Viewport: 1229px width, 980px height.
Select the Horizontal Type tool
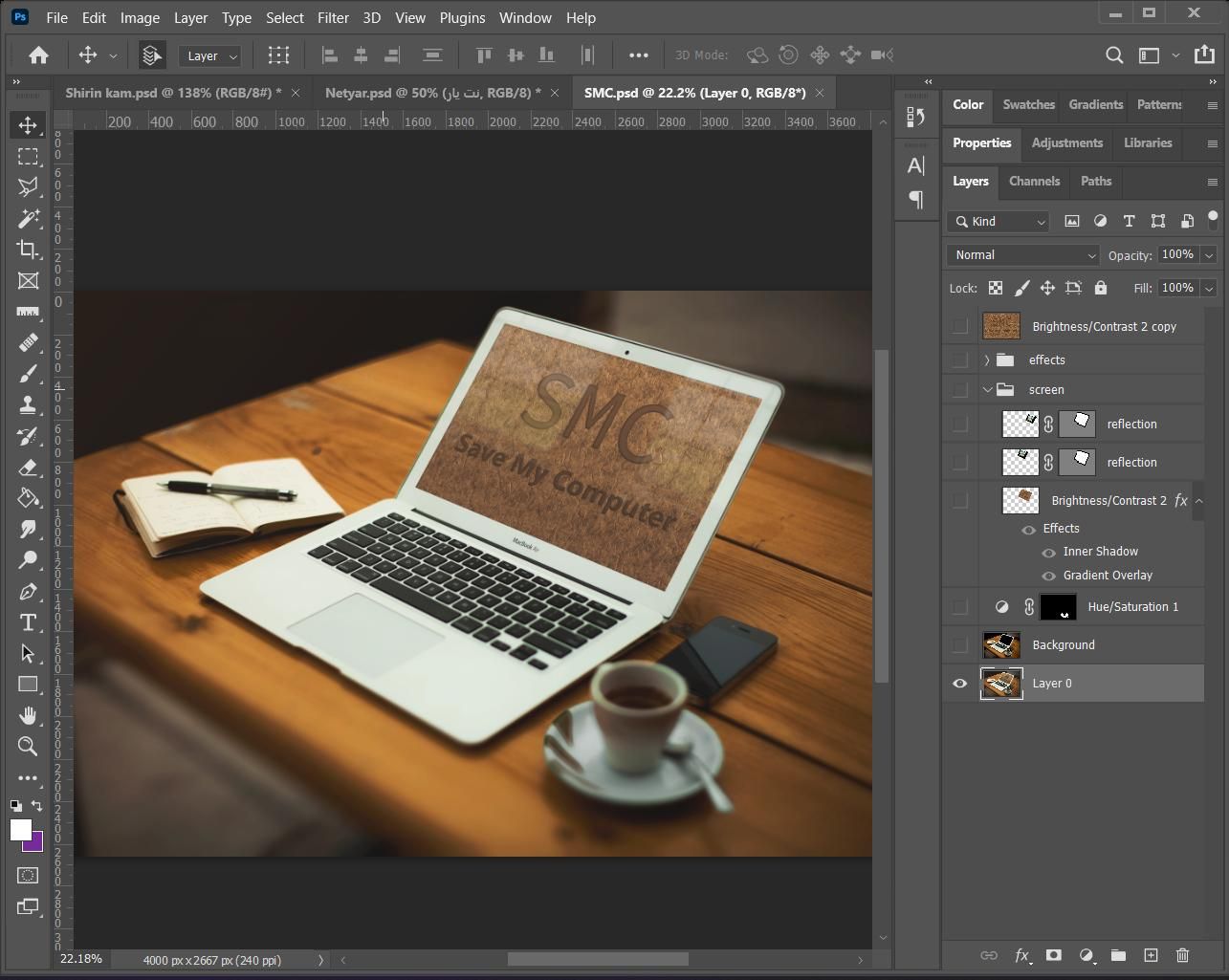[28, 622]
